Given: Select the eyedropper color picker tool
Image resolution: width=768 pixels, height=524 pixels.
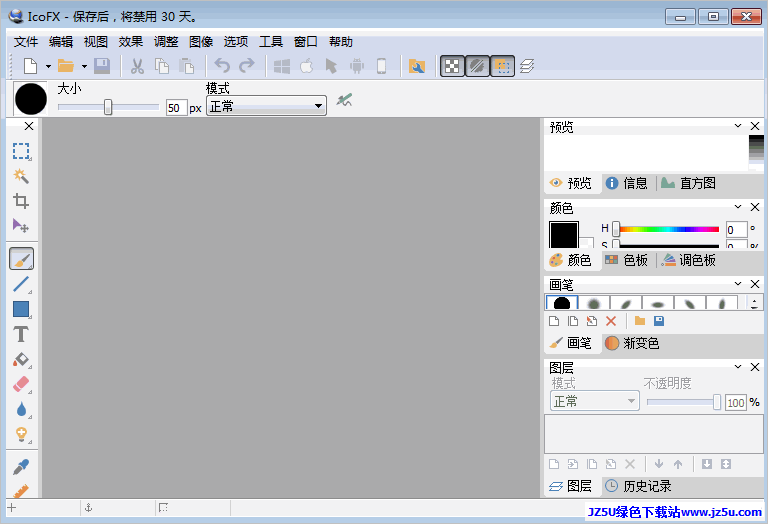Looking at the screenshot, I should 21,467.
